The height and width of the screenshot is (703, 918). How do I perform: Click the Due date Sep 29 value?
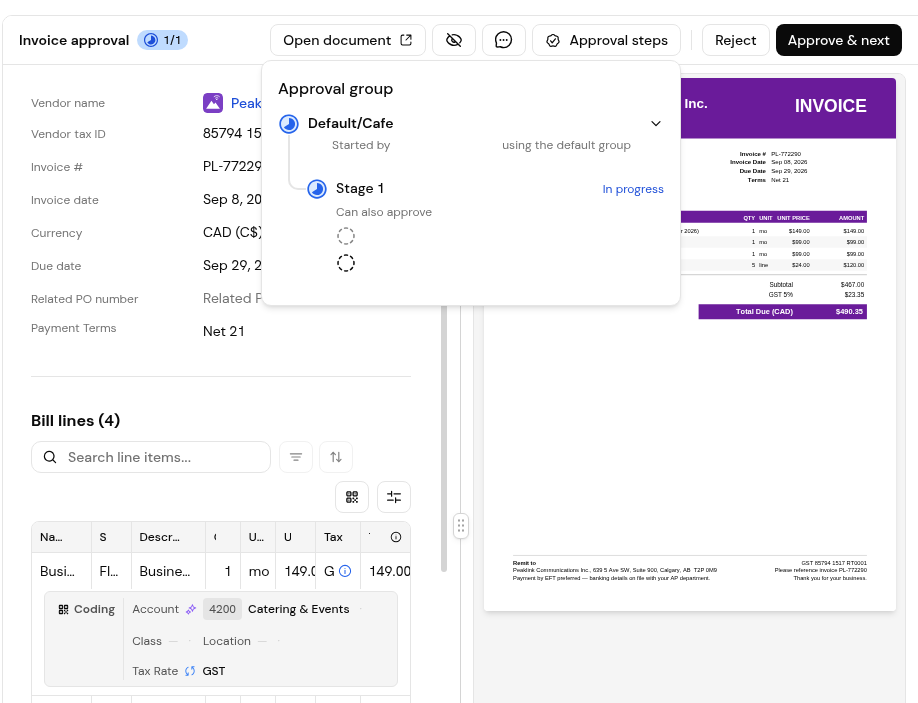[232, 265]
